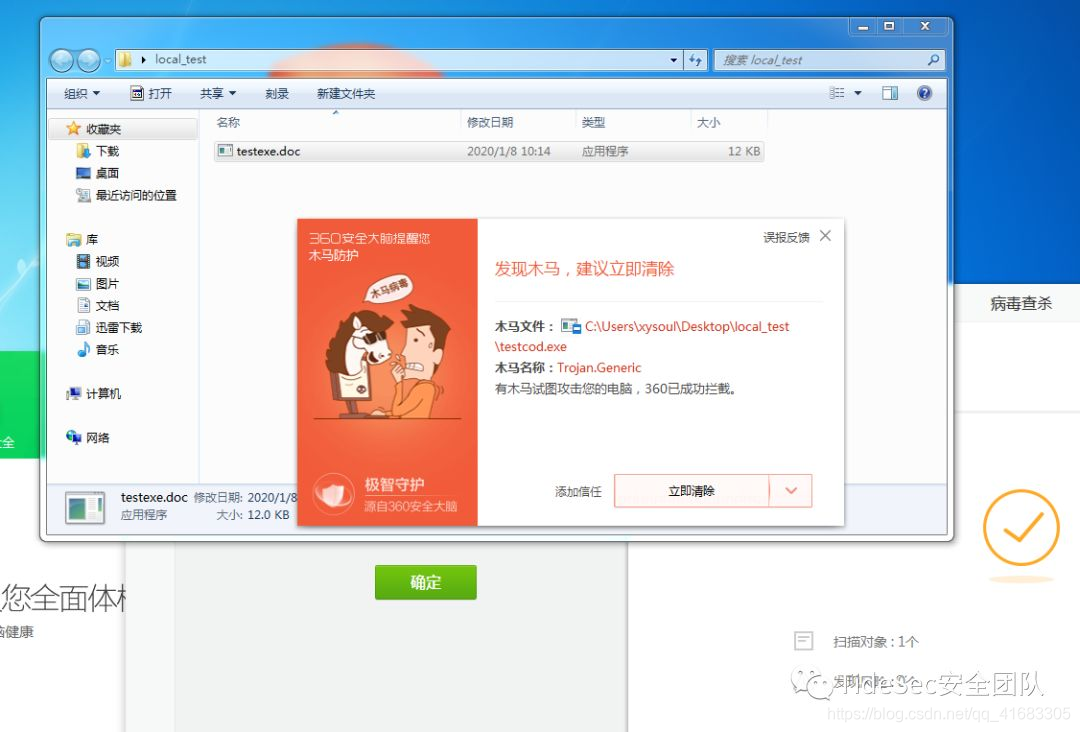
Task: Open Explorer help via question mark icon
Action: tap(924, 93)
